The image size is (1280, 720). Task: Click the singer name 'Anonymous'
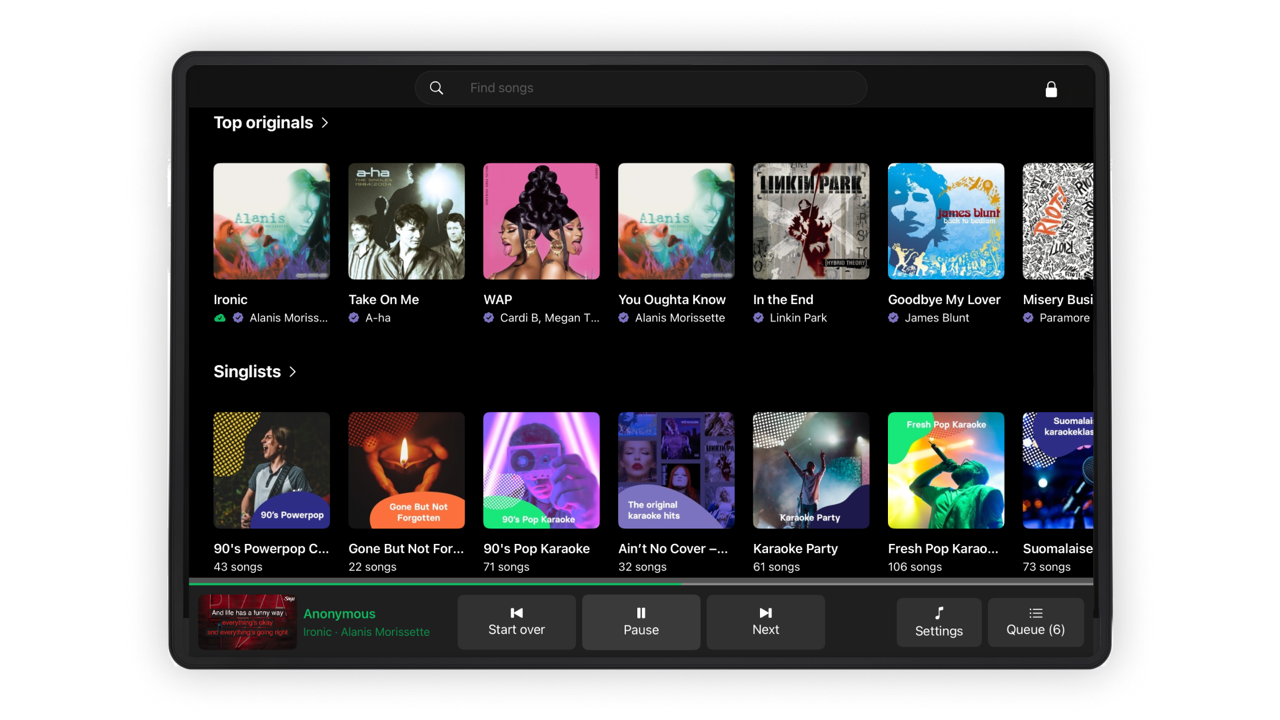[340, 614]
